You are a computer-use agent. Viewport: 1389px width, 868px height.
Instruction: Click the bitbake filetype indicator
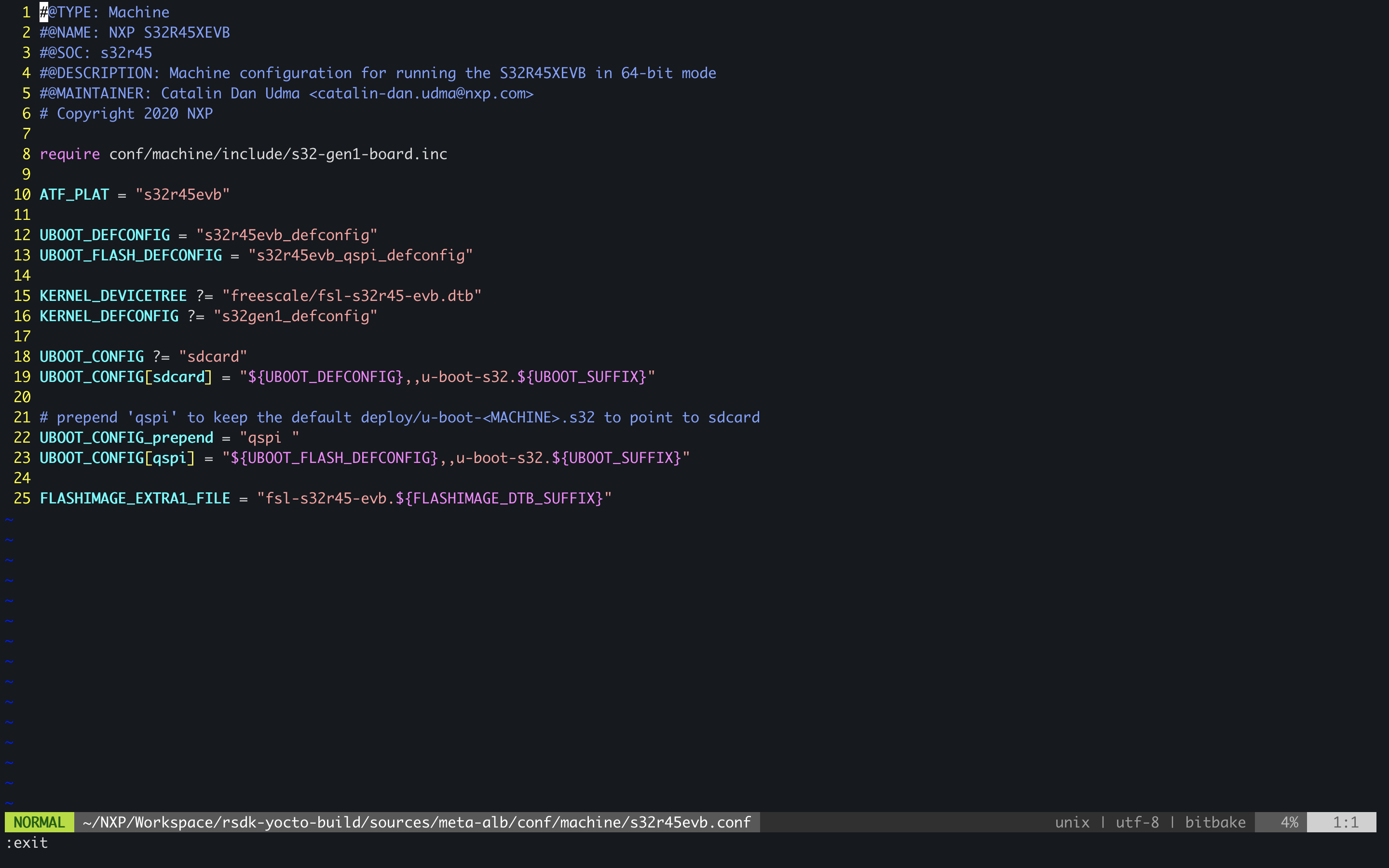(1215, 822)
